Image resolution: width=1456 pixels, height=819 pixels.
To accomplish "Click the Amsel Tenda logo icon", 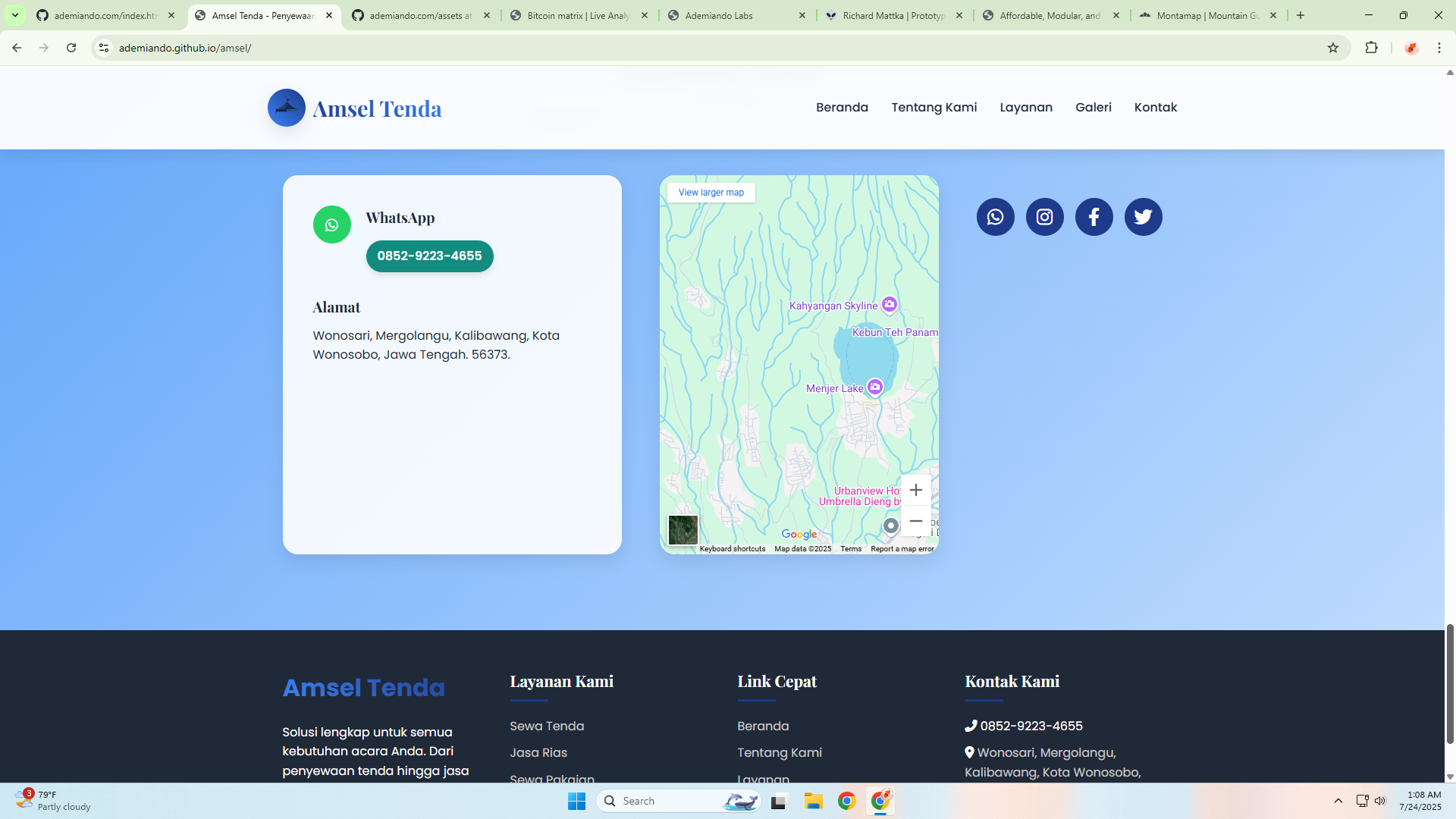I will click(286, 108).
